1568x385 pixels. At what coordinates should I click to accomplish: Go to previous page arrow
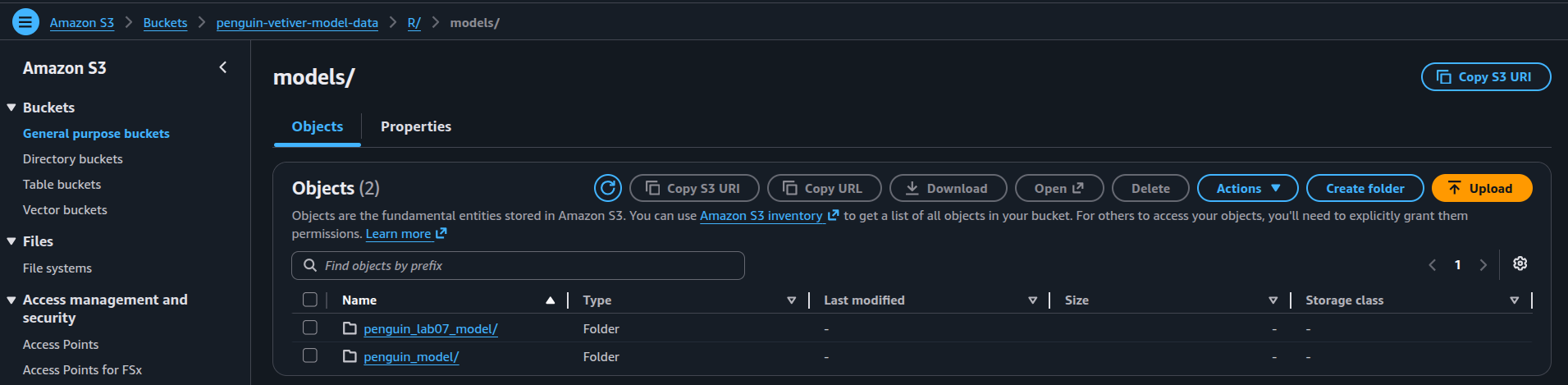(x=1433, y=264)
